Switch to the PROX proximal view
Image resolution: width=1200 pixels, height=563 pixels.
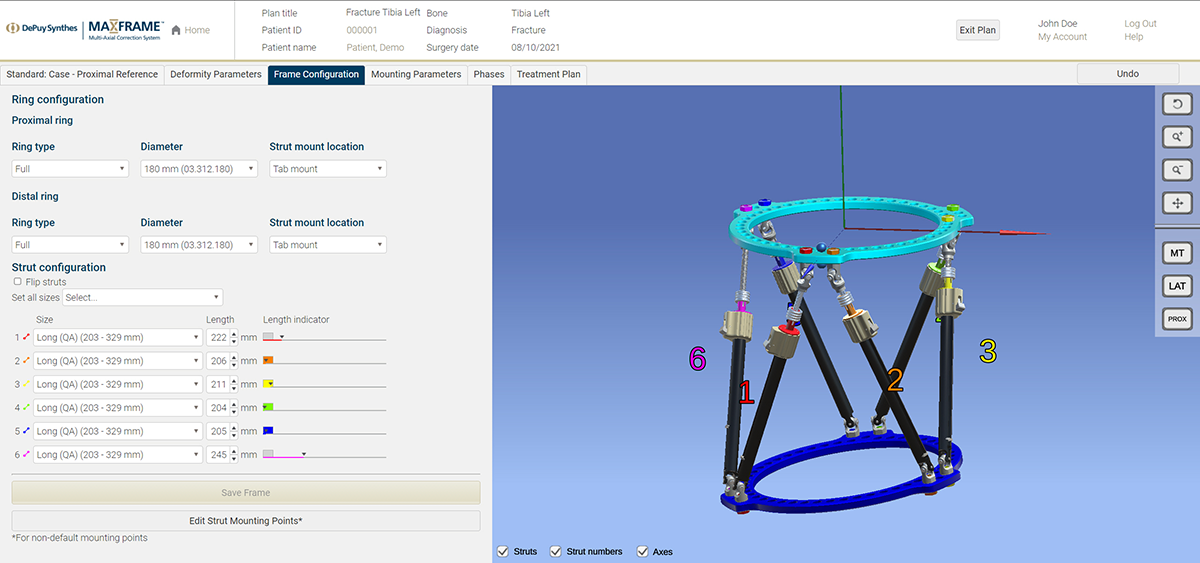coord(1177,320)
